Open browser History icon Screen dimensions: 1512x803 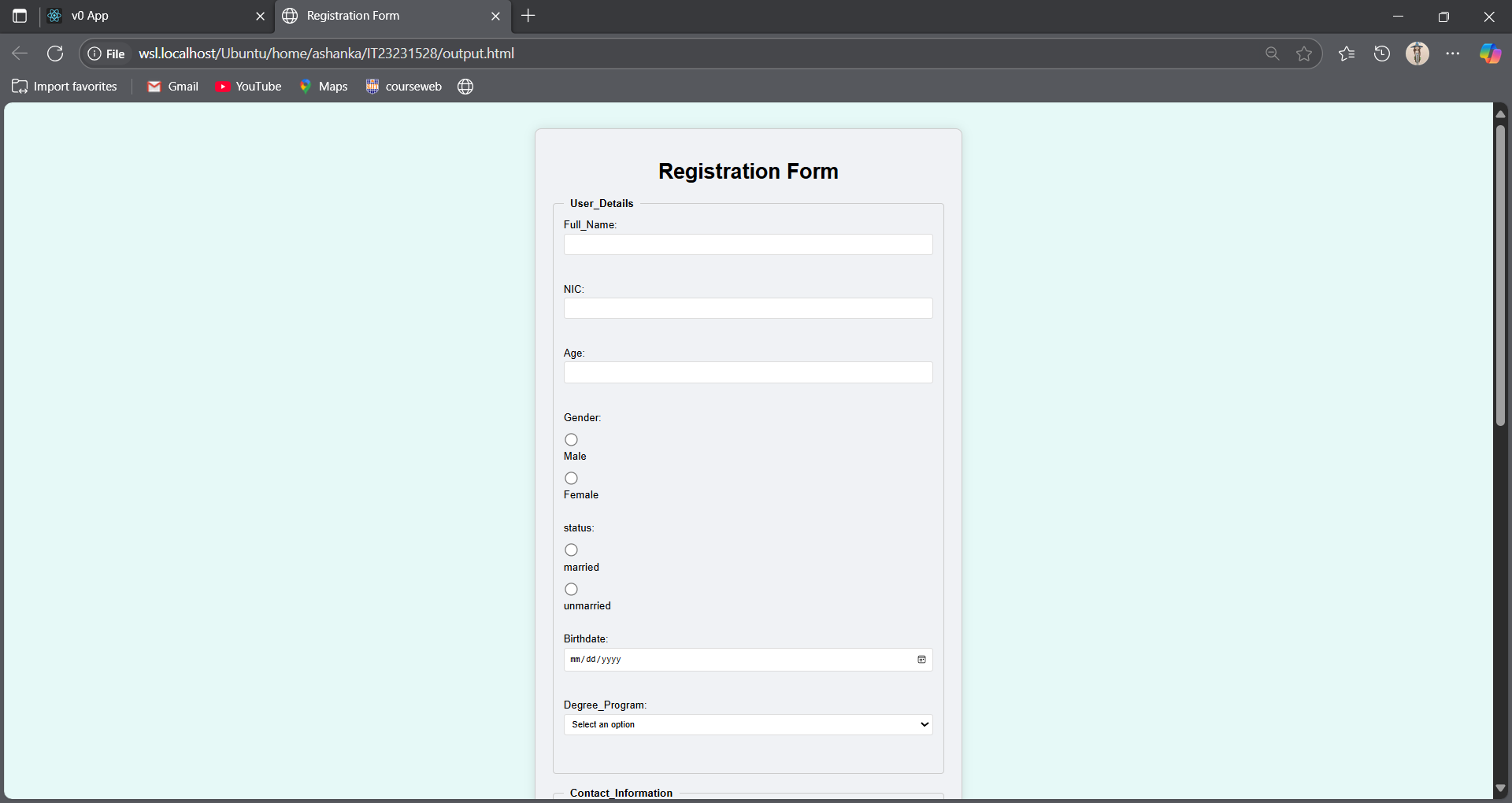pos(1382,54)
